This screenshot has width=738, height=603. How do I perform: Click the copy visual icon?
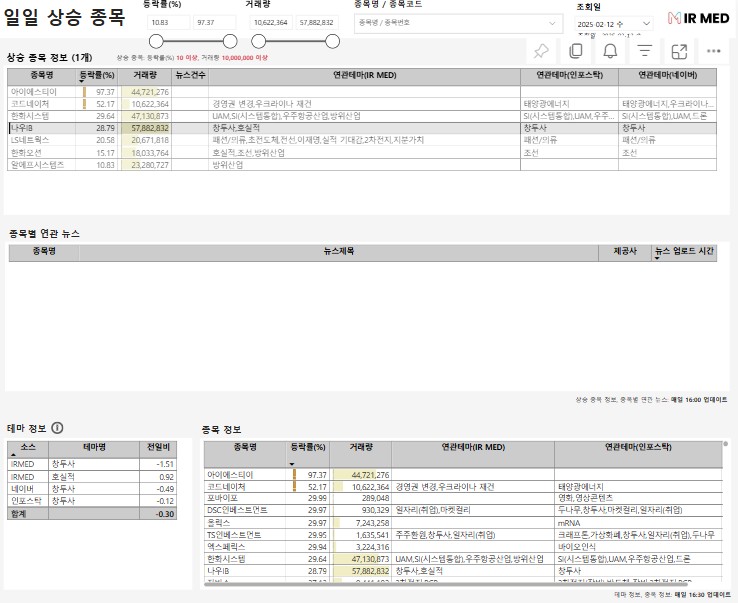(576, 51)
